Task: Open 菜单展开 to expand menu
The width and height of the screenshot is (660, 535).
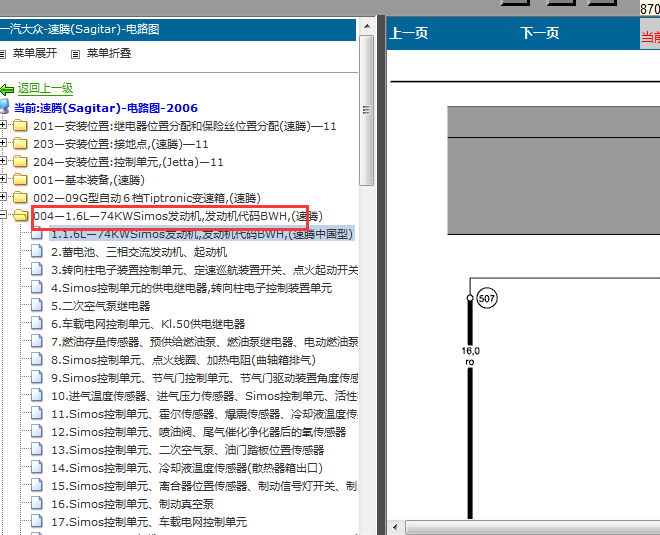Action: coord(35,53)
